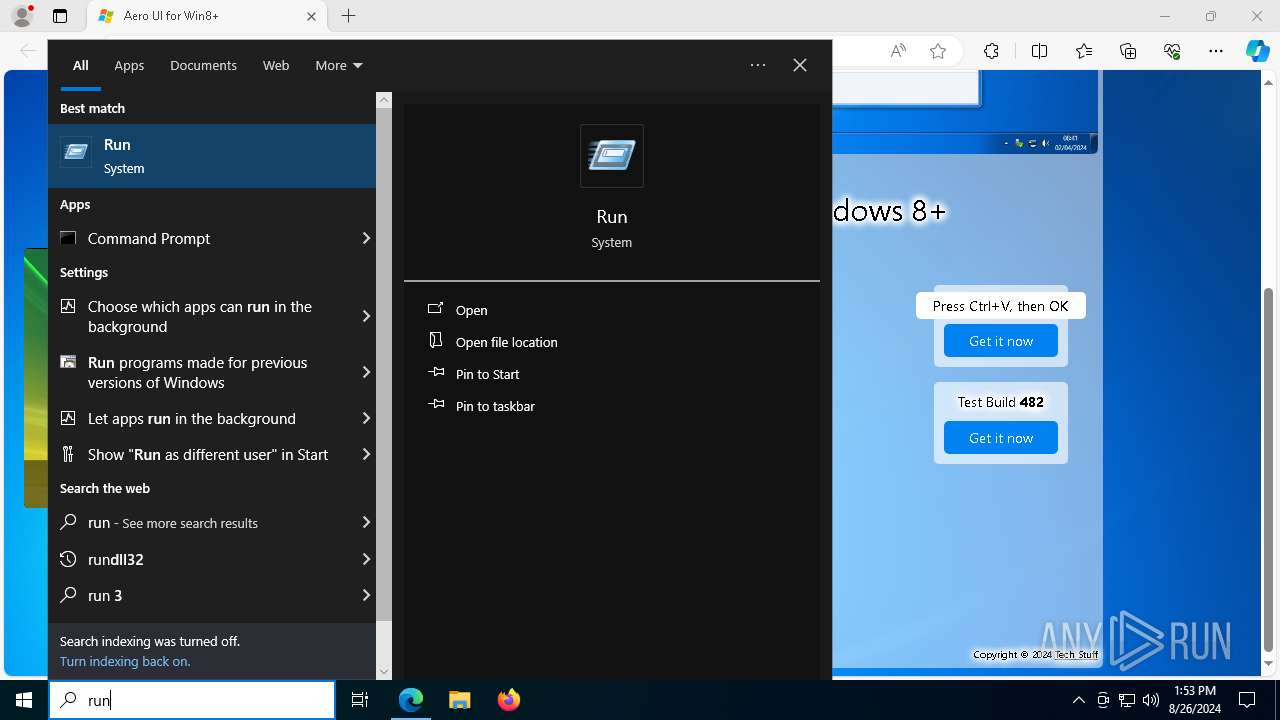
Task: Click Open file location icon
Action: 436,341
